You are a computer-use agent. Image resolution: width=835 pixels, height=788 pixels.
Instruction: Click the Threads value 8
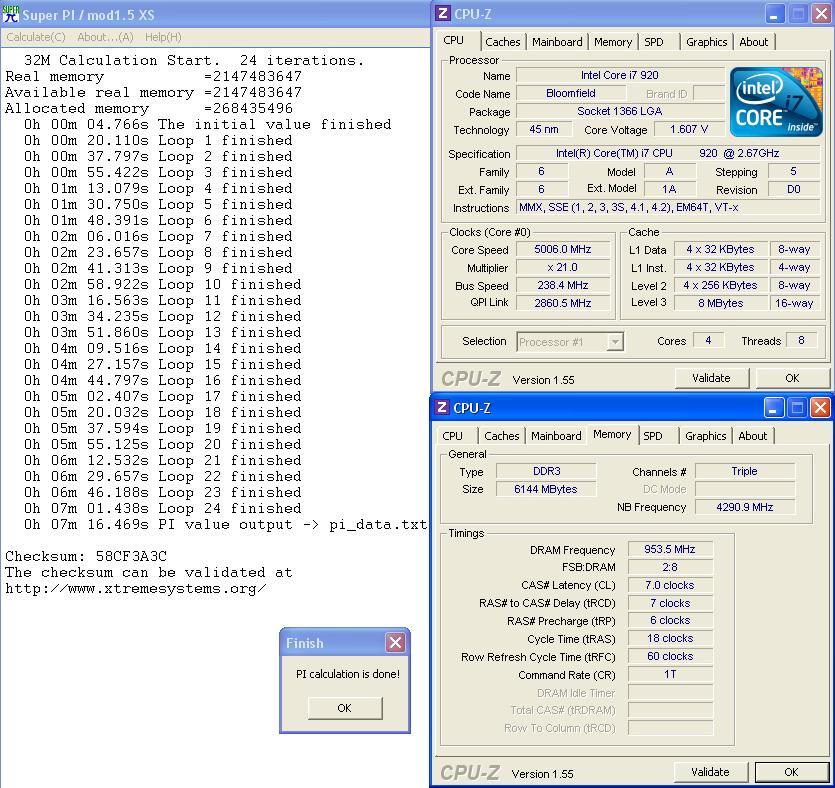[x=801, y=340]
